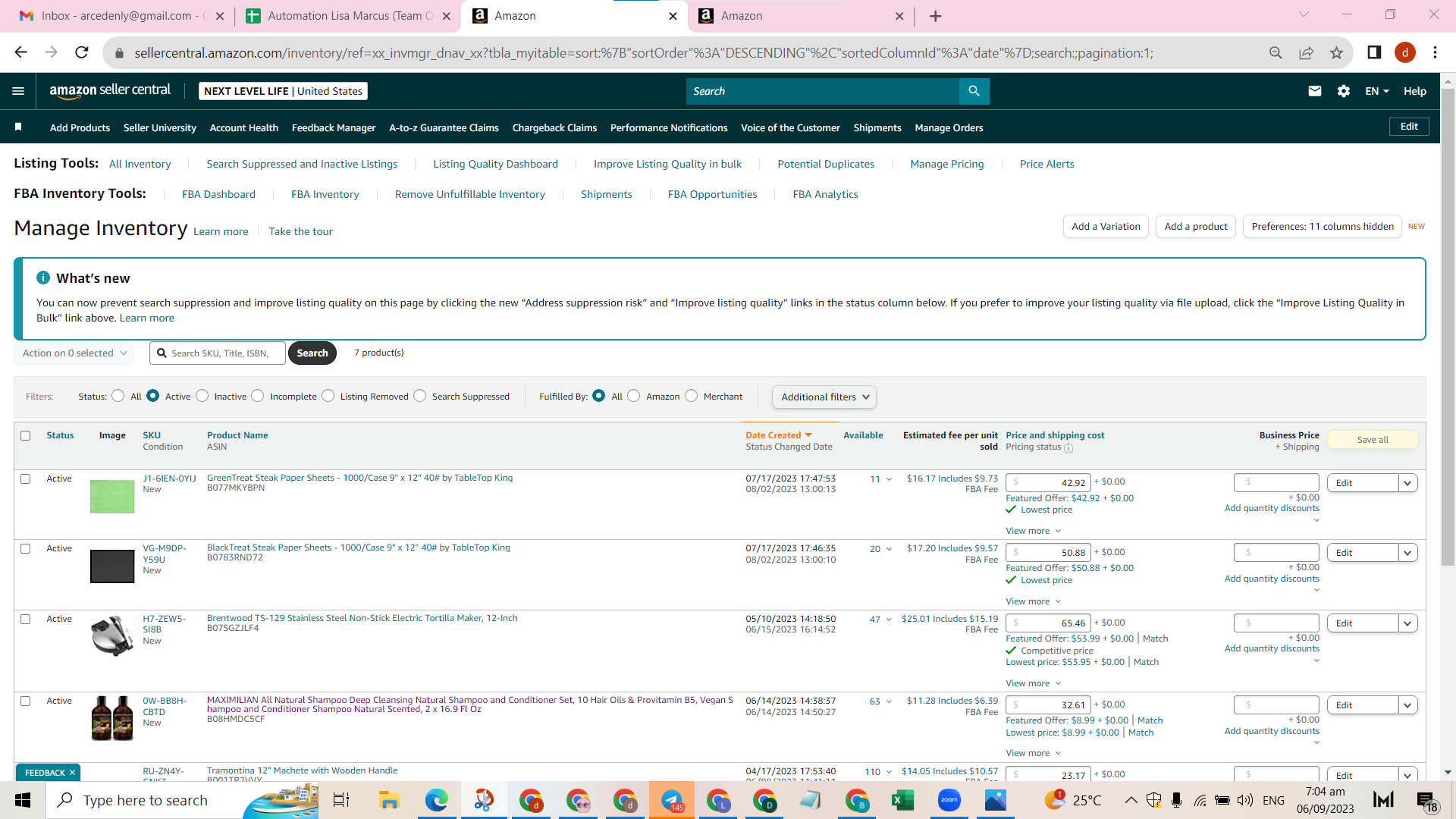Open the Windows Start menu
Image resolution: width=1456 pixels, height=819 pixels.
pos(23,800)
